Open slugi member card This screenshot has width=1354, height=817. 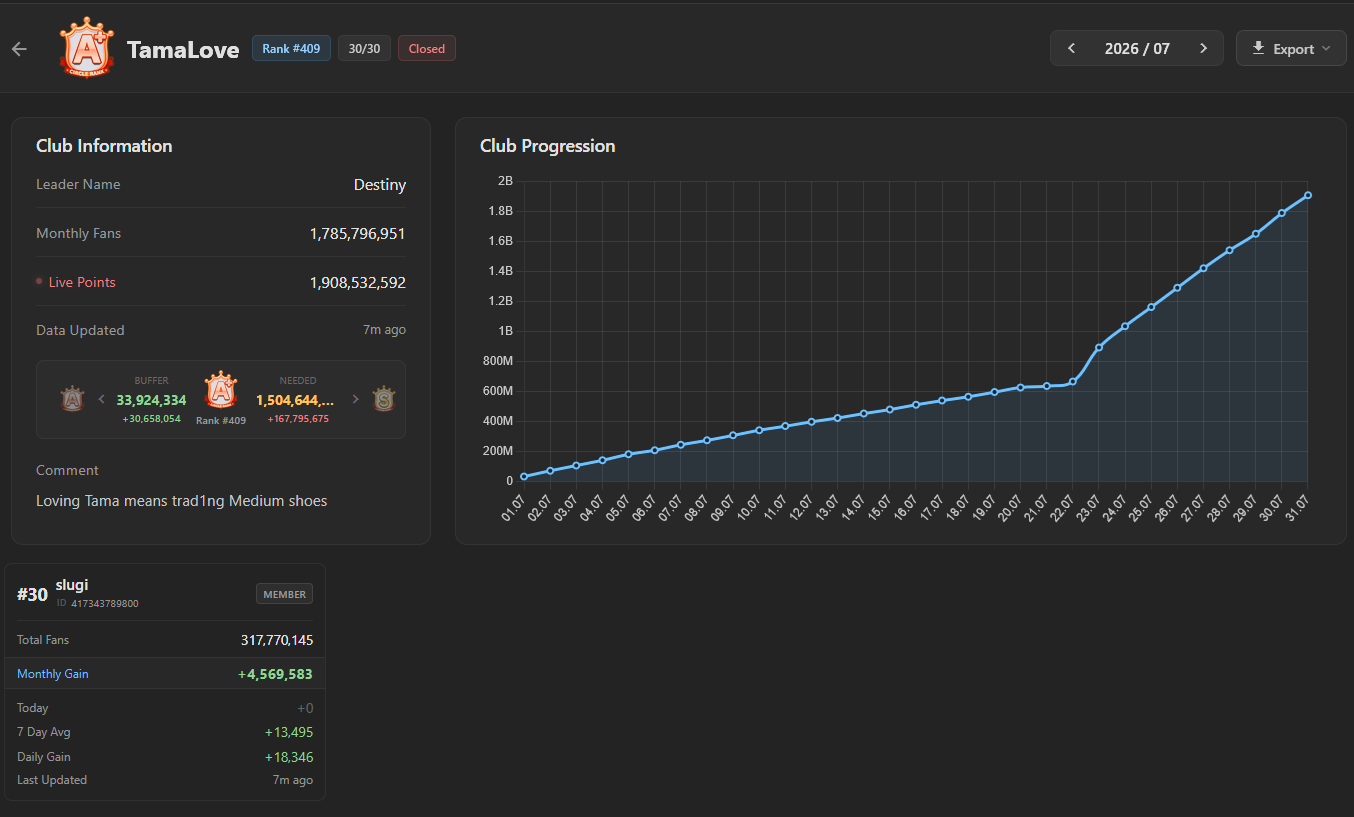165,682
